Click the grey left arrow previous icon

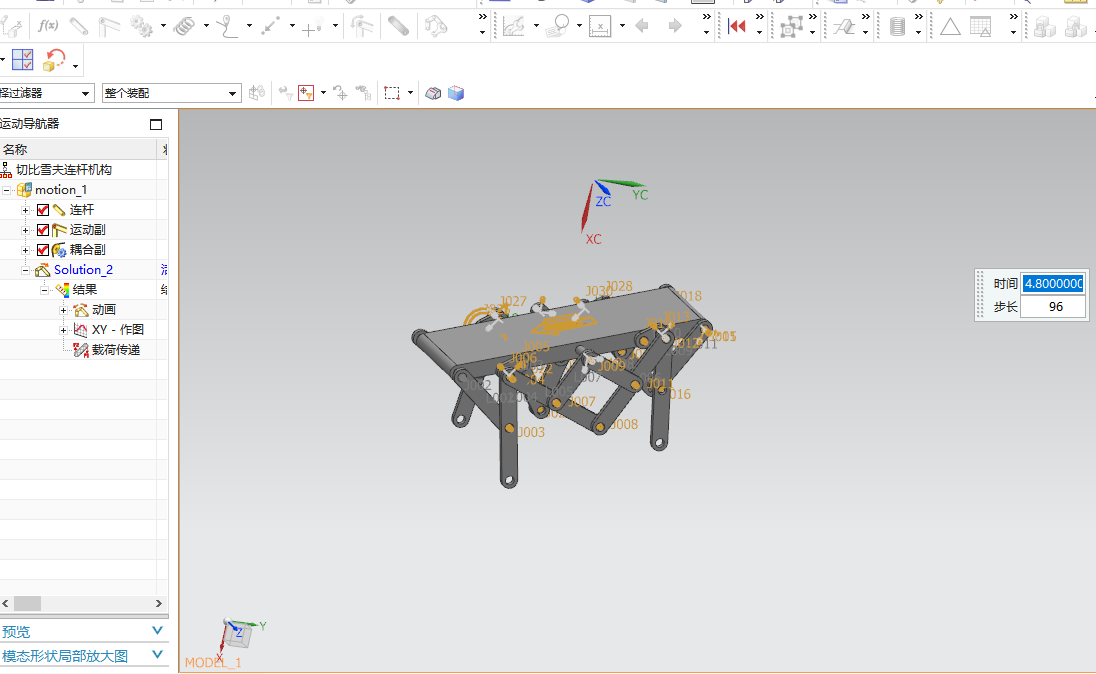tap(642, 27)
